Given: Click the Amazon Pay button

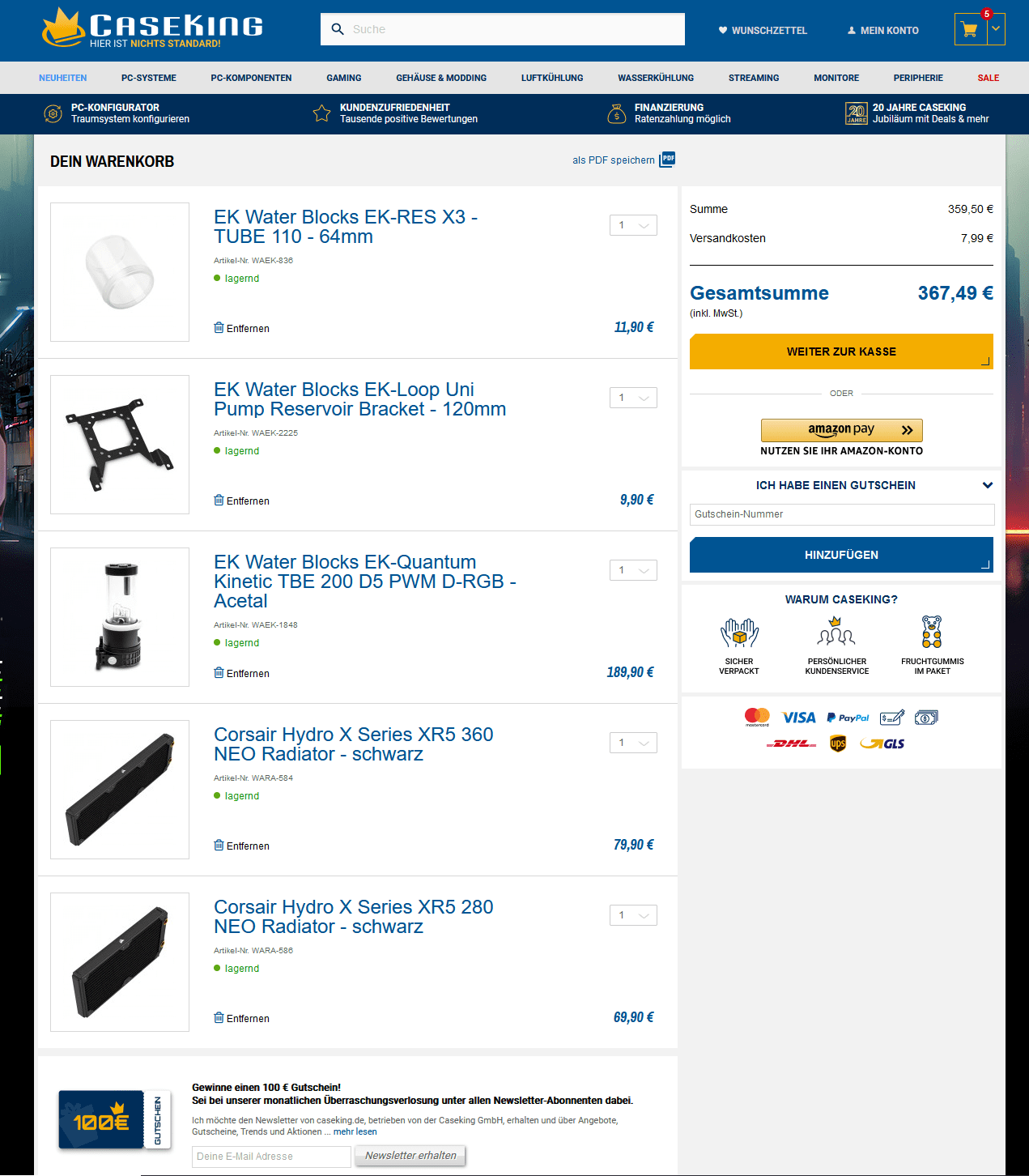Looking at the screenshot, I should [842, 430].
